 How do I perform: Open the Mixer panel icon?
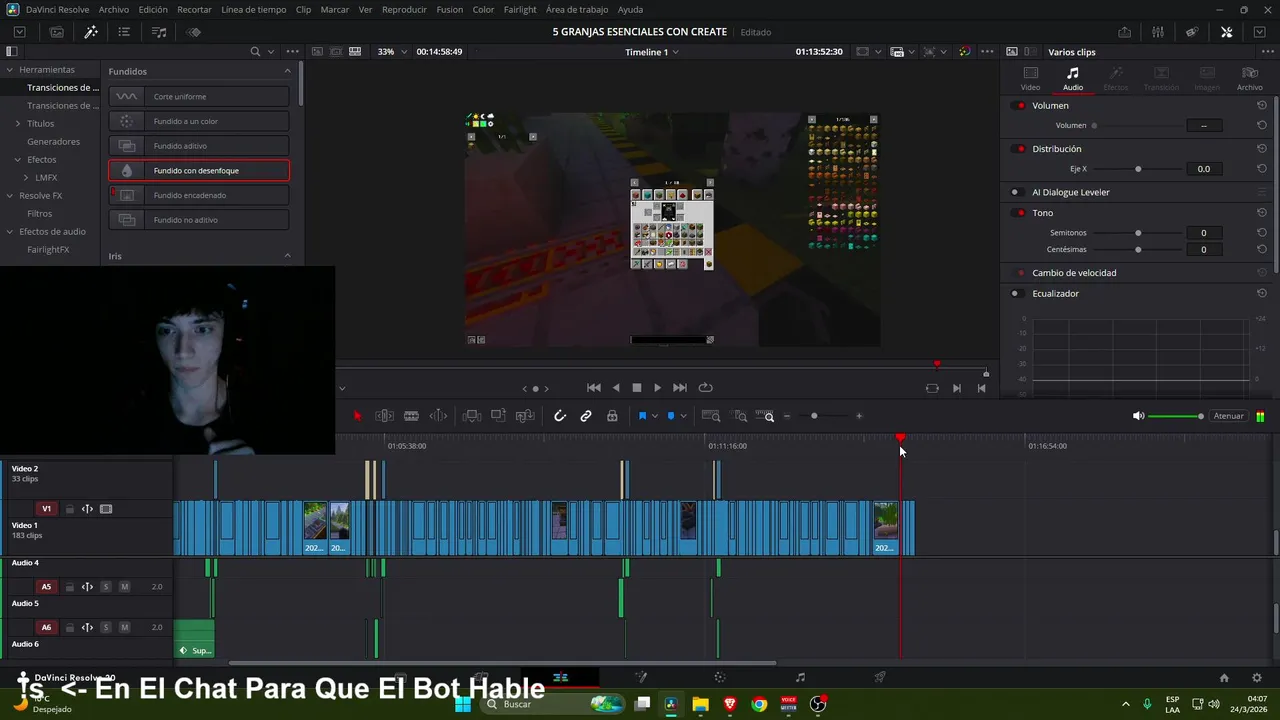click(x=1158, y=32)
